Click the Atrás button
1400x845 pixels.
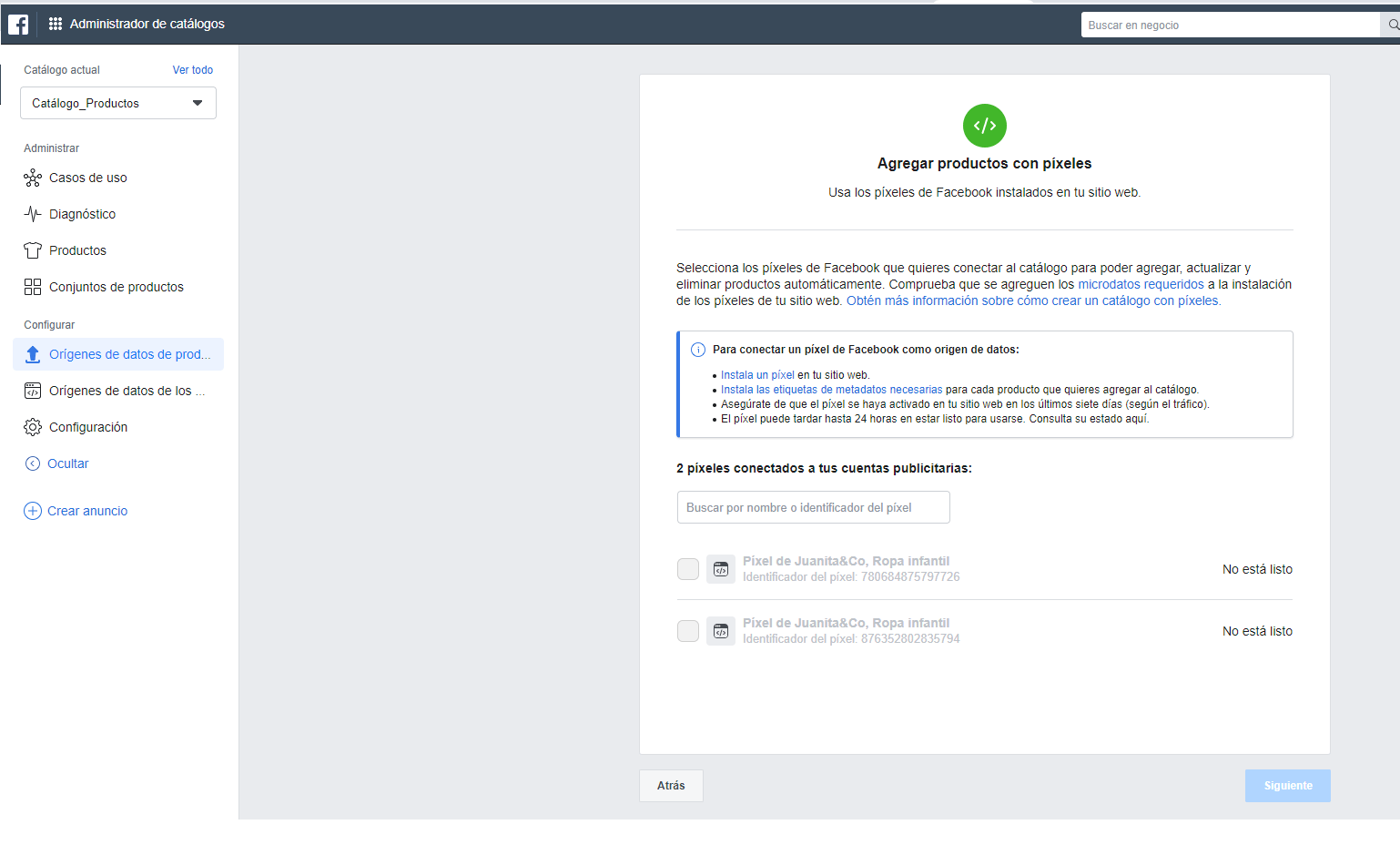(x=671, y=786)
